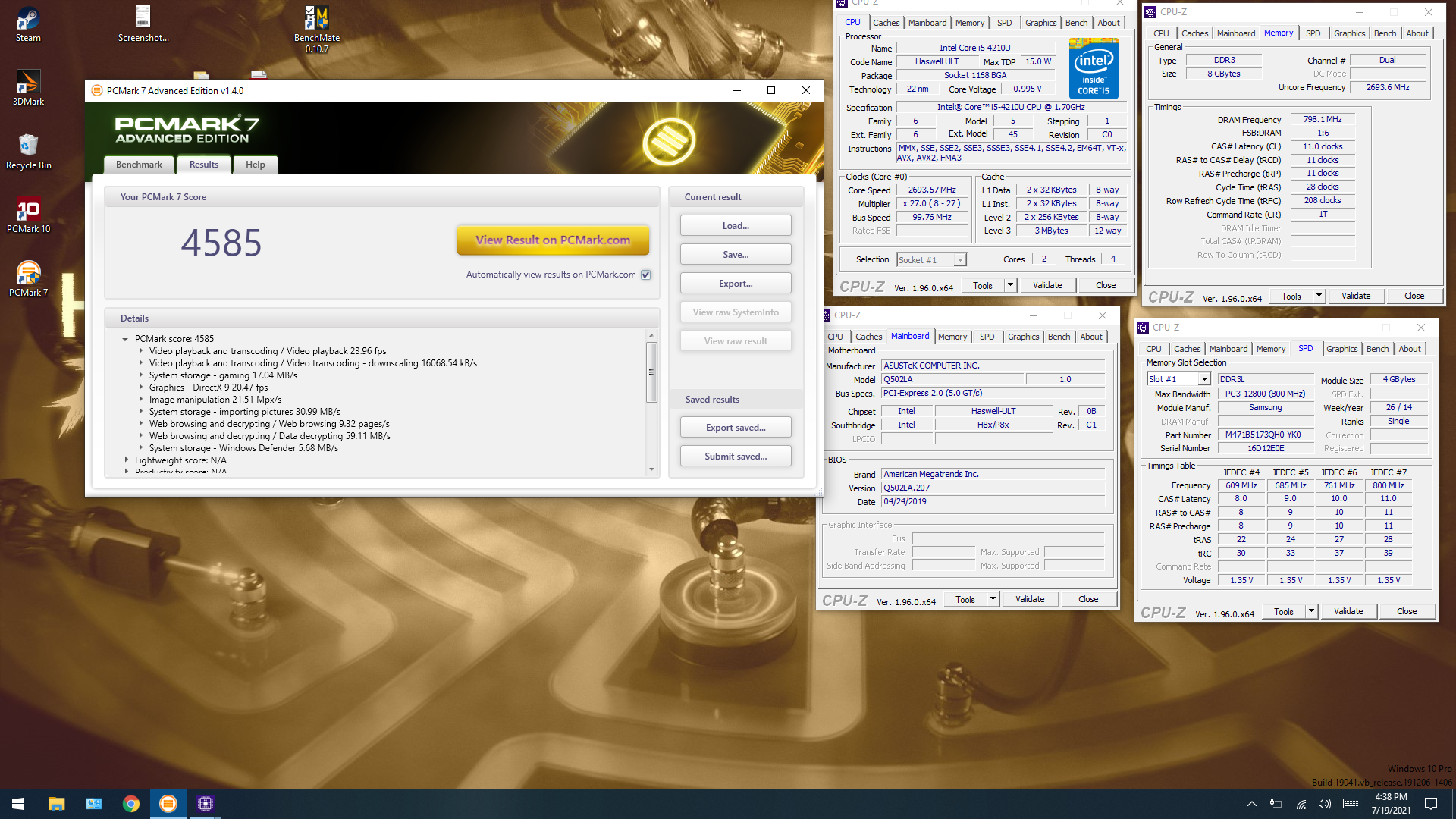Viewport: 1456px width, 819px height.
Task: Open Tools dropdown arrow in Mainboard window
Action: (993, 599)
